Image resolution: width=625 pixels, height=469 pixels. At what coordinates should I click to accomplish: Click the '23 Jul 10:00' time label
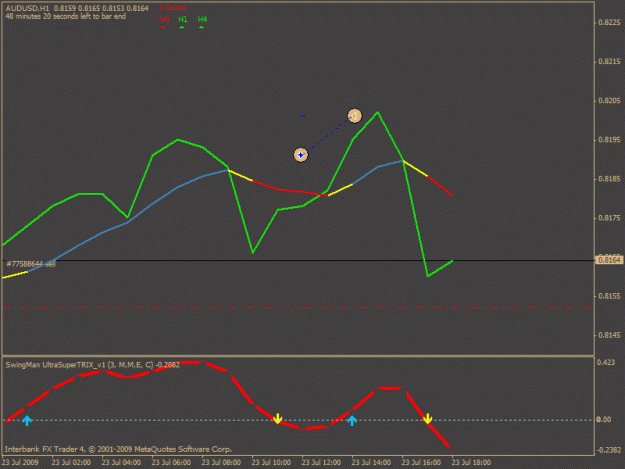click(271, 462)
